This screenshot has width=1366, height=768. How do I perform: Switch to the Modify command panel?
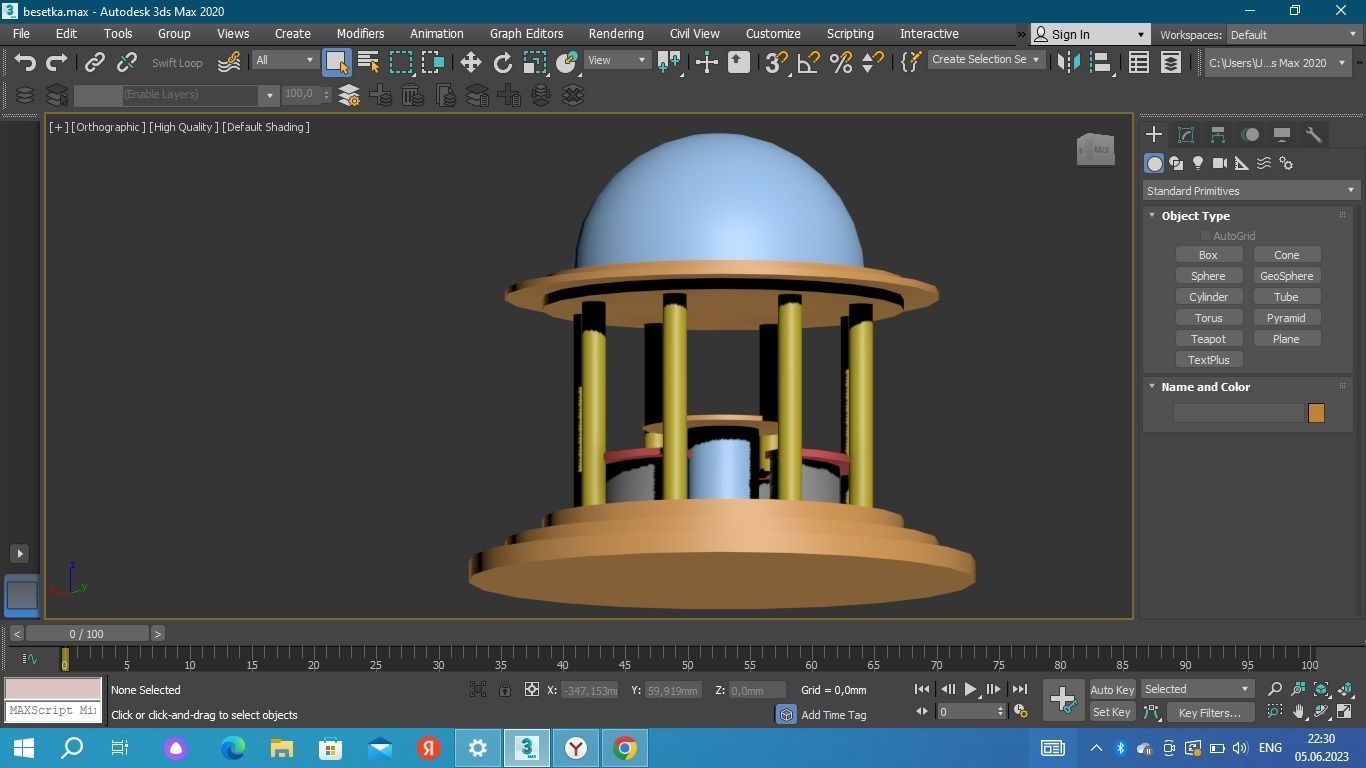pos(1186,134)
